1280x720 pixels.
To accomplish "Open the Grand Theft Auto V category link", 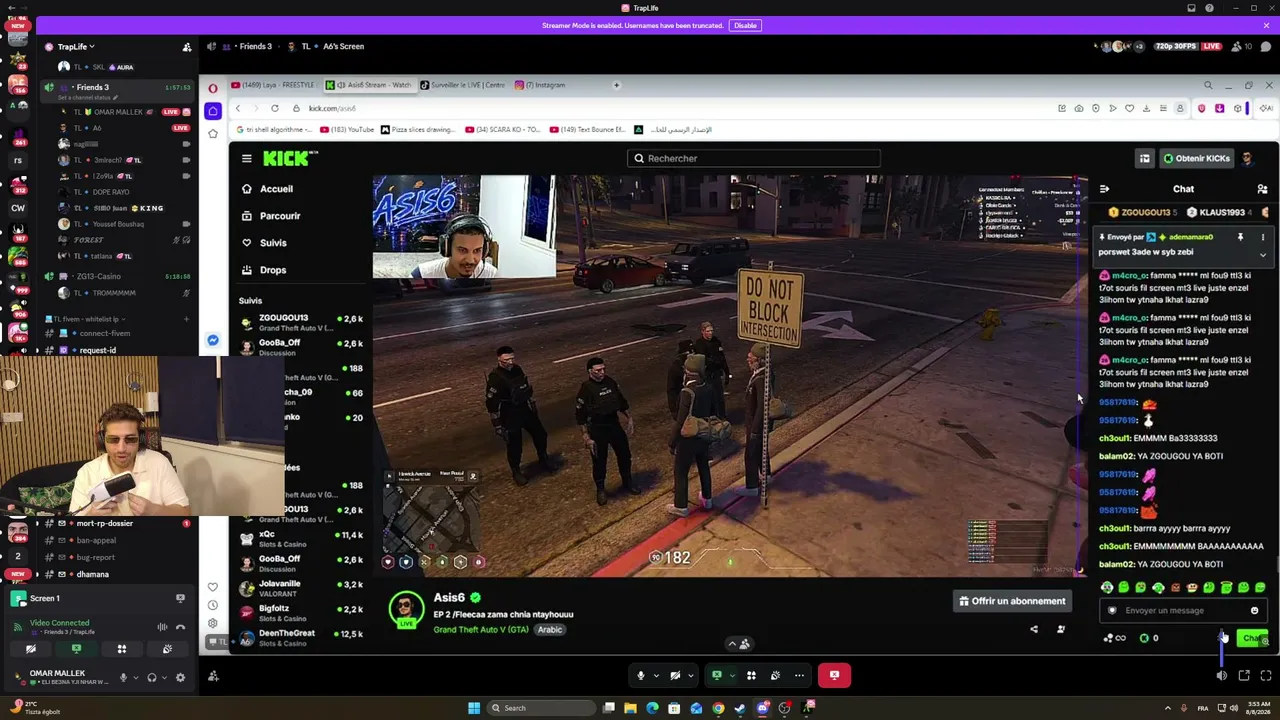I will click(x=481, y=630).
